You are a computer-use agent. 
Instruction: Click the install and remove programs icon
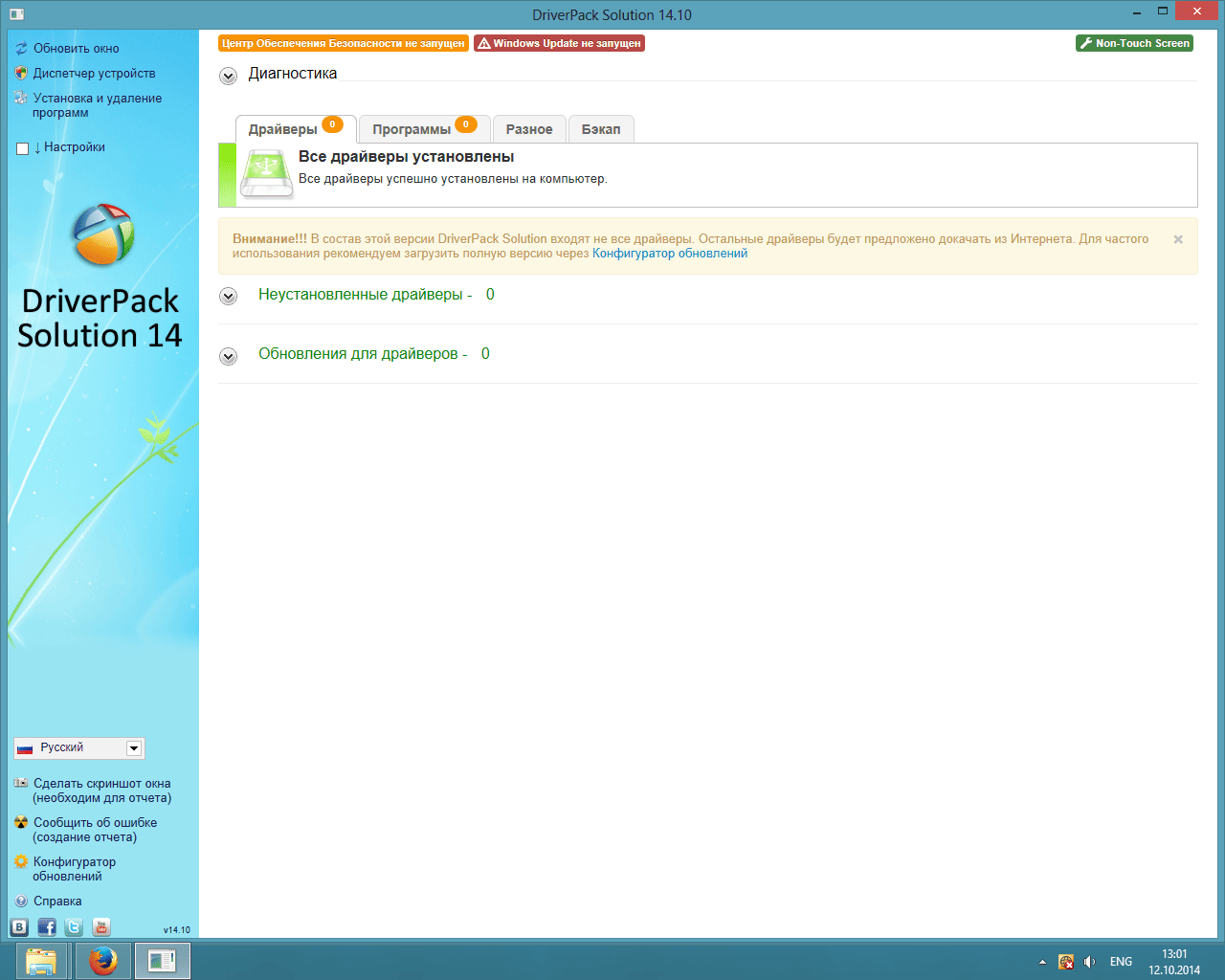click(21, 98)
